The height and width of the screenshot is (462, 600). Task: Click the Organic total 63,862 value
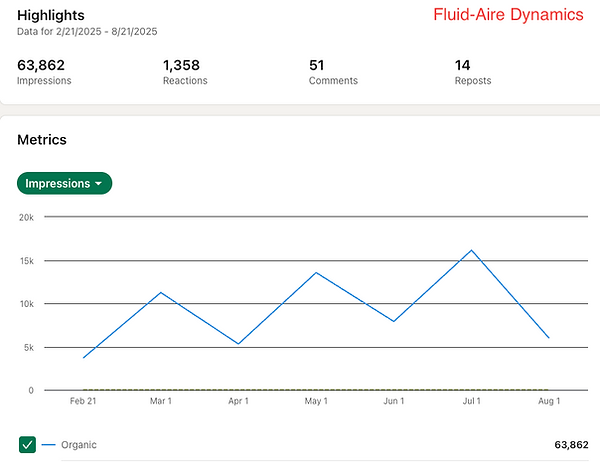tap(570, 444)
